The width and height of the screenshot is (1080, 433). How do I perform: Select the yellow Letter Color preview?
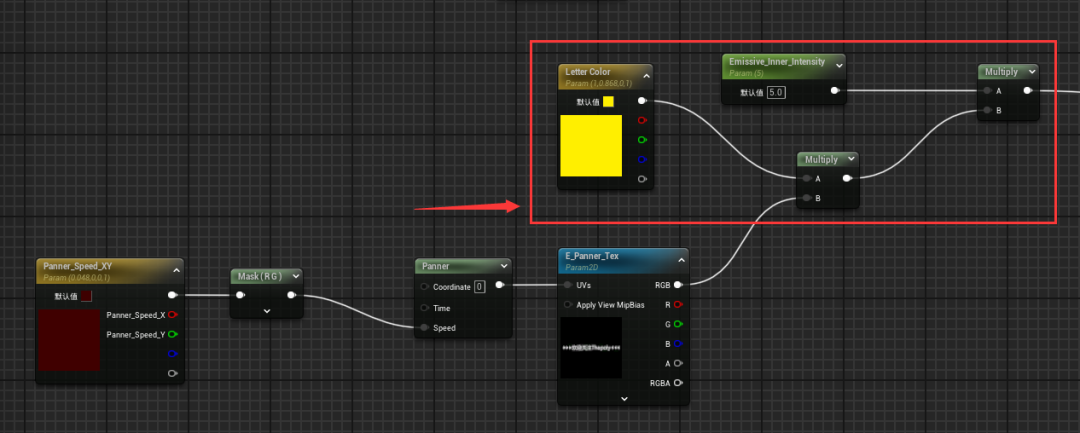[591, 145]
